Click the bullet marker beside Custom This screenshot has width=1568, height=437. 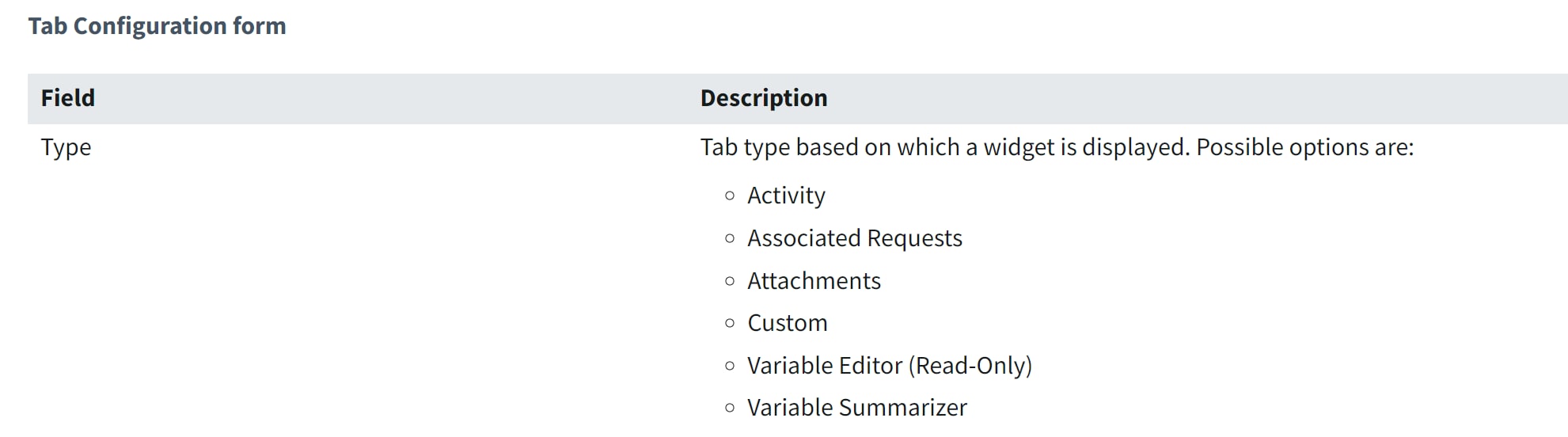pos(730,323)
